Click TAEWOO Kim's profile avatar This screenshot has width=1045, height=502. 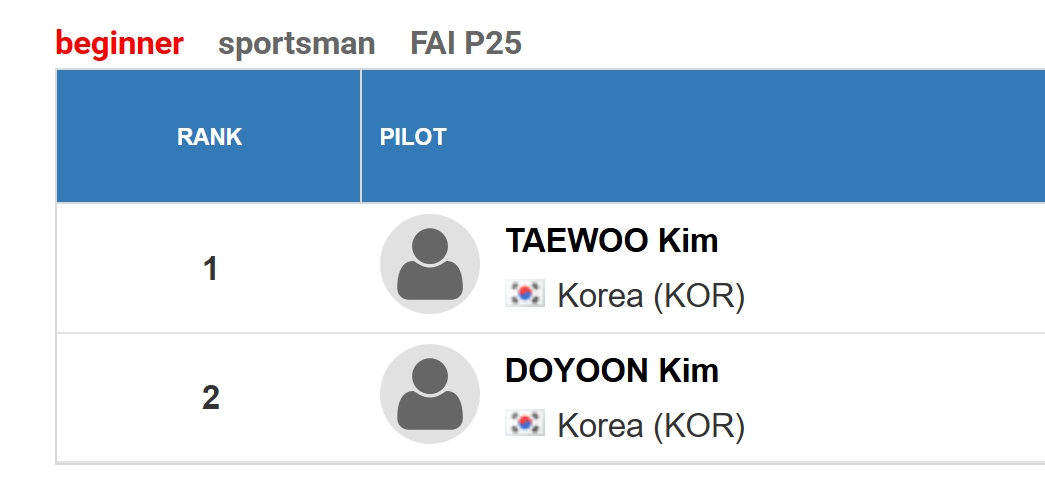click(430, 264)
